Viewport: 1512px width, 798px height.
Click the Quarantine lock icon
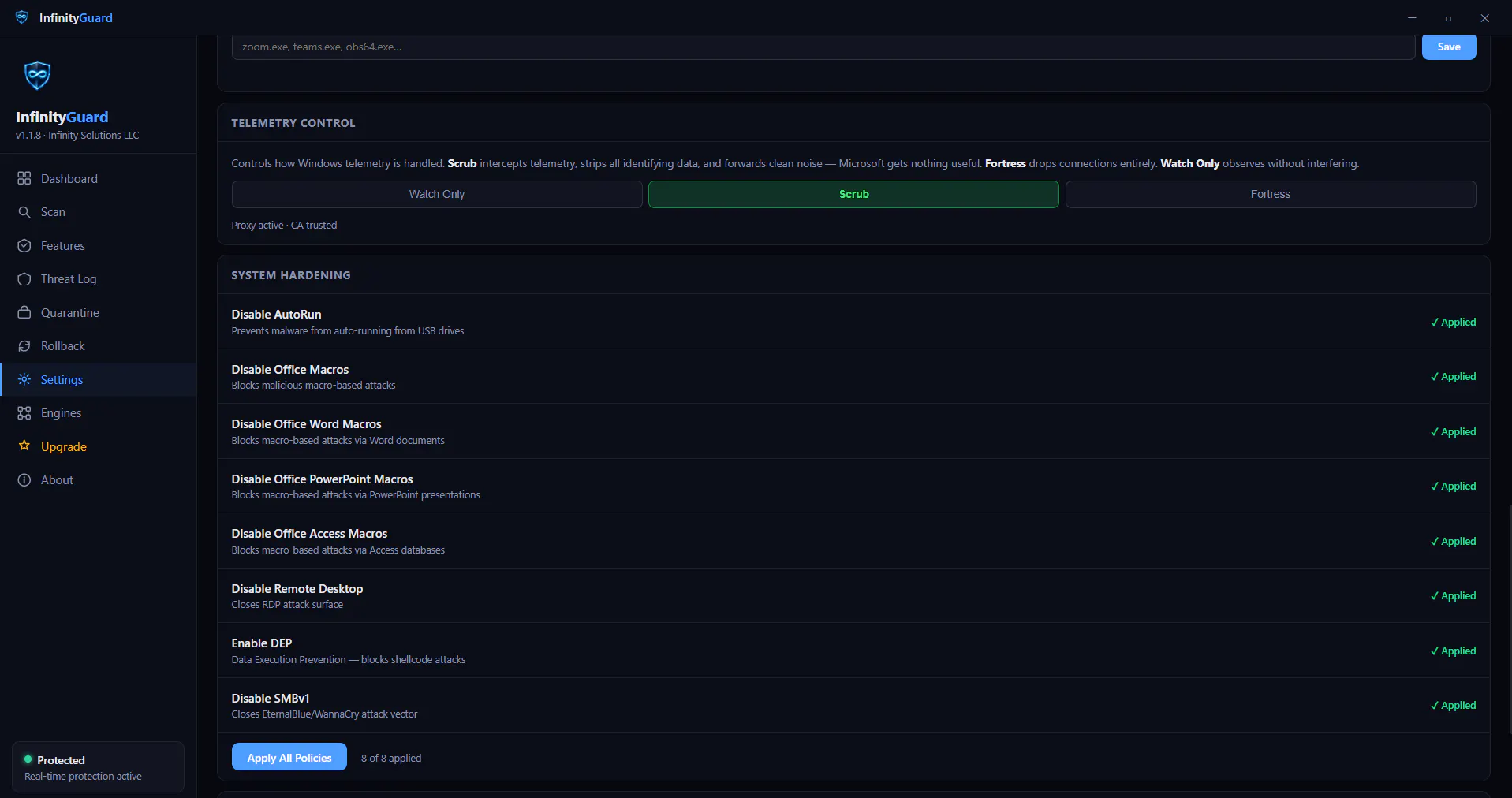[24, 312]
